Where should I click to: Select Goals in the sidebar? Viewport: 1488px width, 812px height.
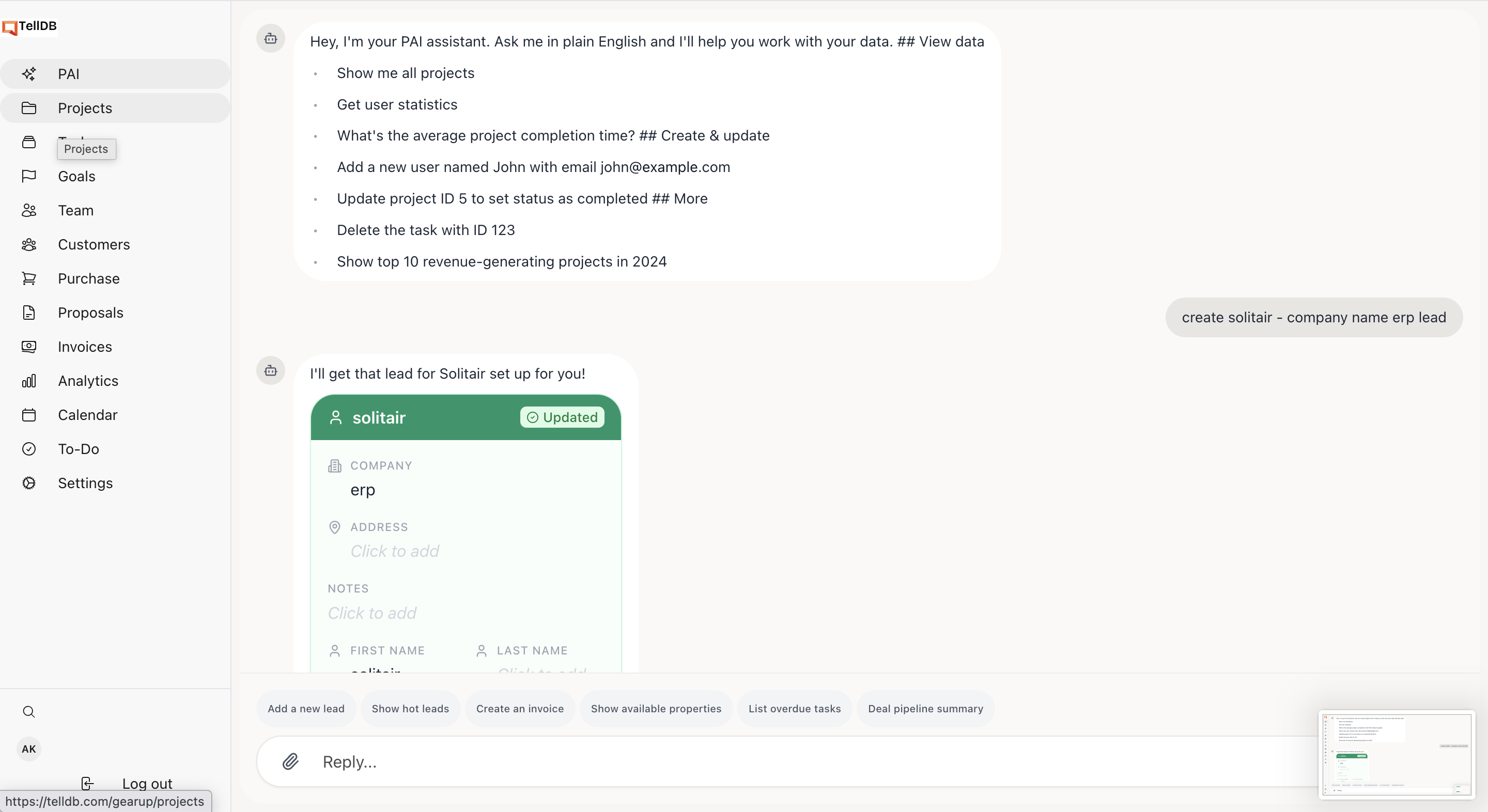click(75, 176)
